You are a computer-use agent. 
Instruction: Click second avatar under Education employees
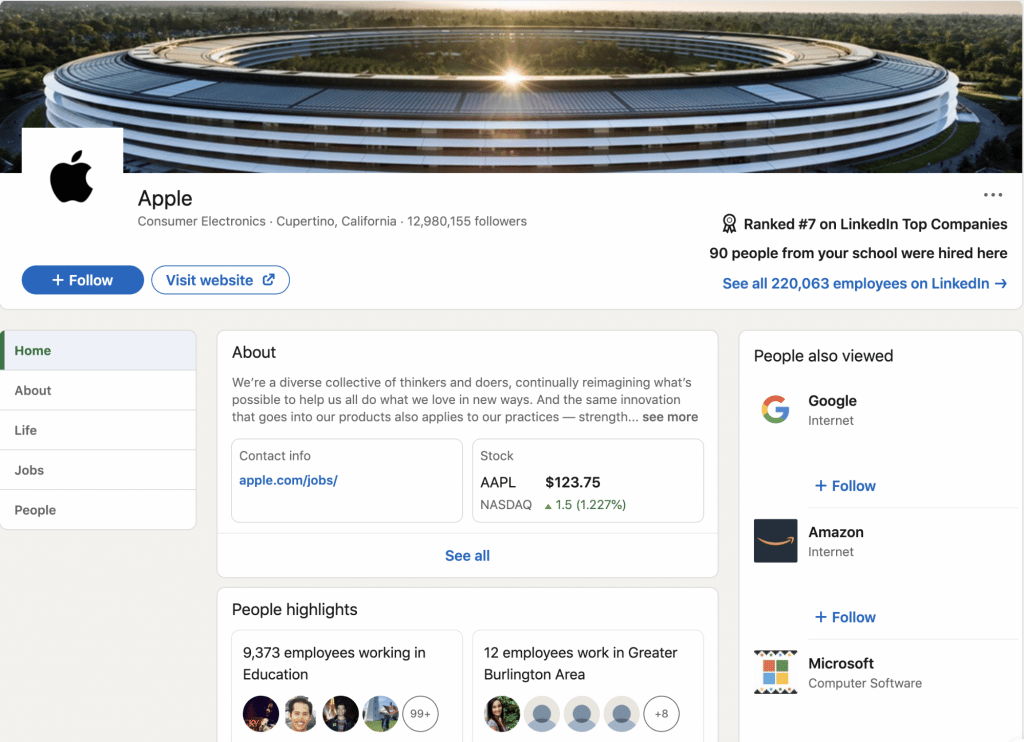point(300,714)
